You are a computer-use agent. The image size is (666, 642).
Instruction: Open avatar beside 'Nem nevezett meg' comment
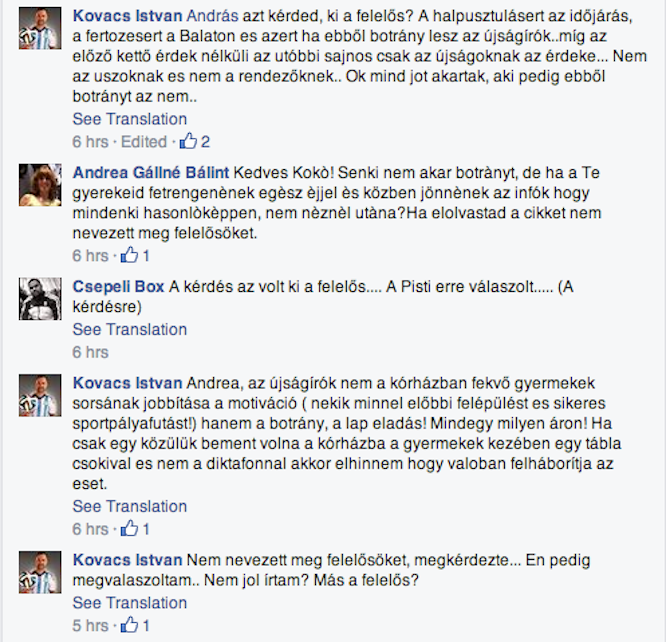point(40,572)
